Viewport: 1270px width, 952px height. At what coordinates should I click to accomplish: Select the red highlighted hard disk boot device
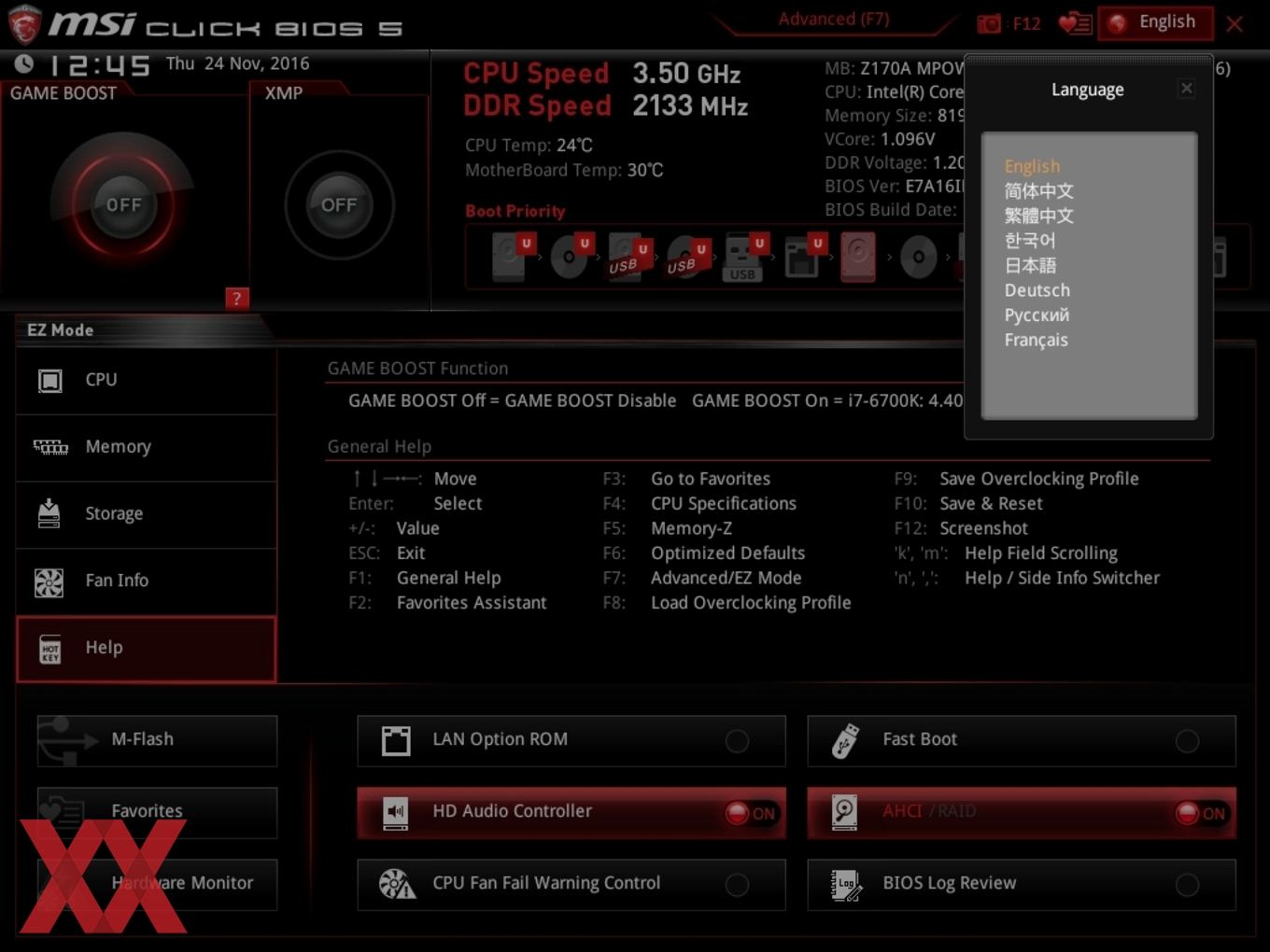(858, 257)
